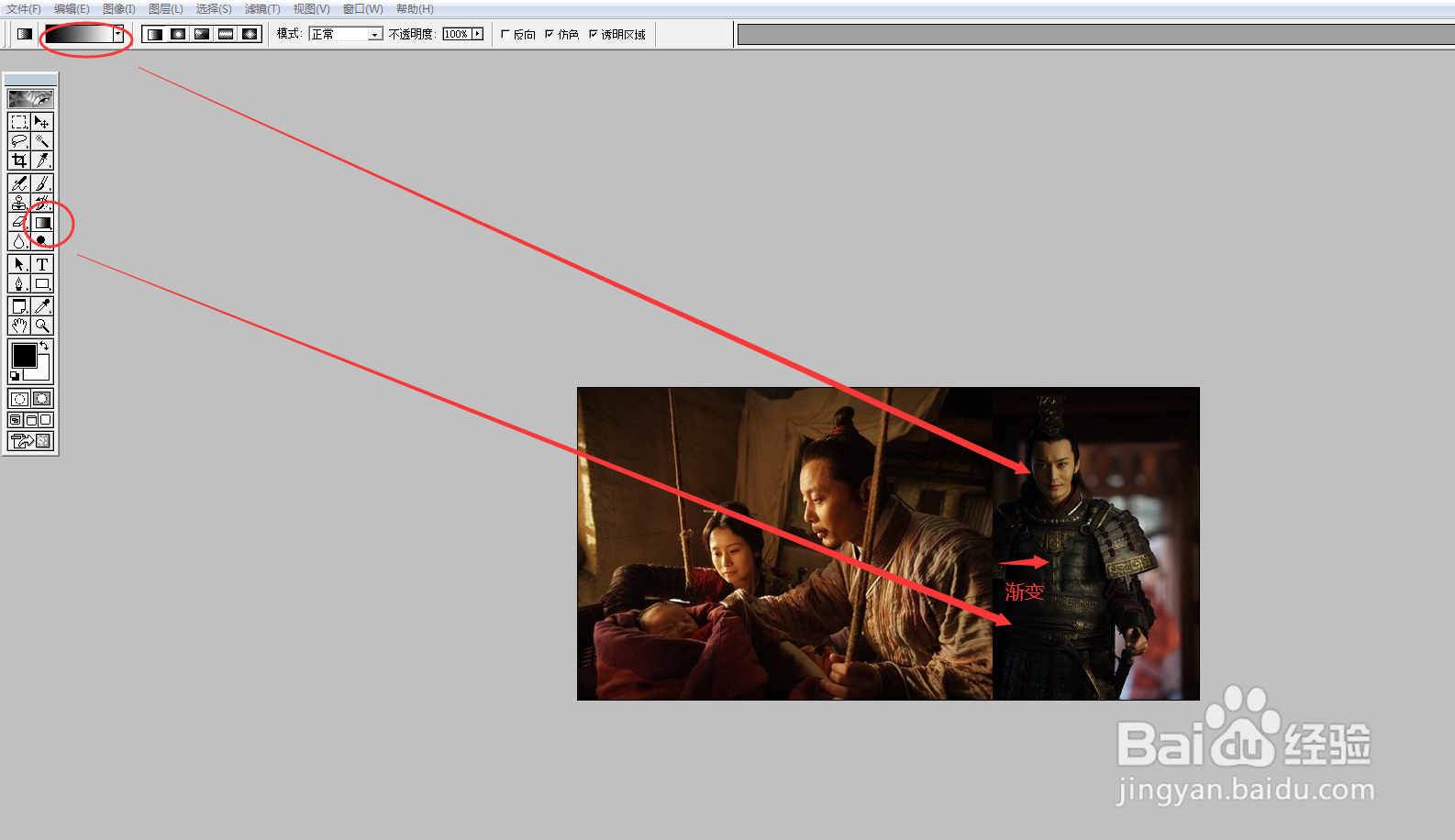1455x840 pixels.
Task: Click the 100% opacity input field
Action: pyautogui.click(x=456, y=34)
